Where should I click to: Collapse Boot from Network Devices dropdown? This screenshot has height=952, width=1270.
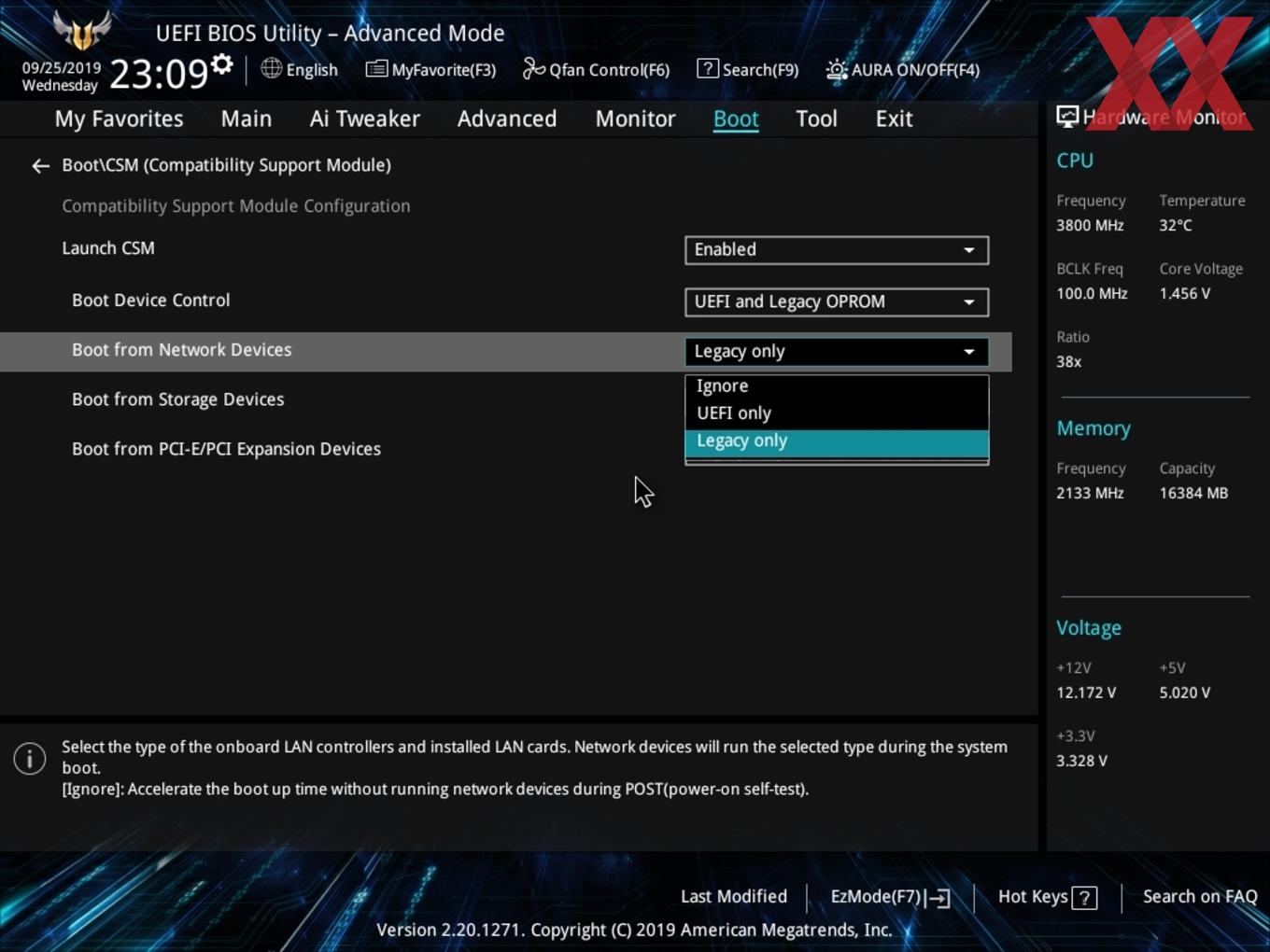(969, 352)
